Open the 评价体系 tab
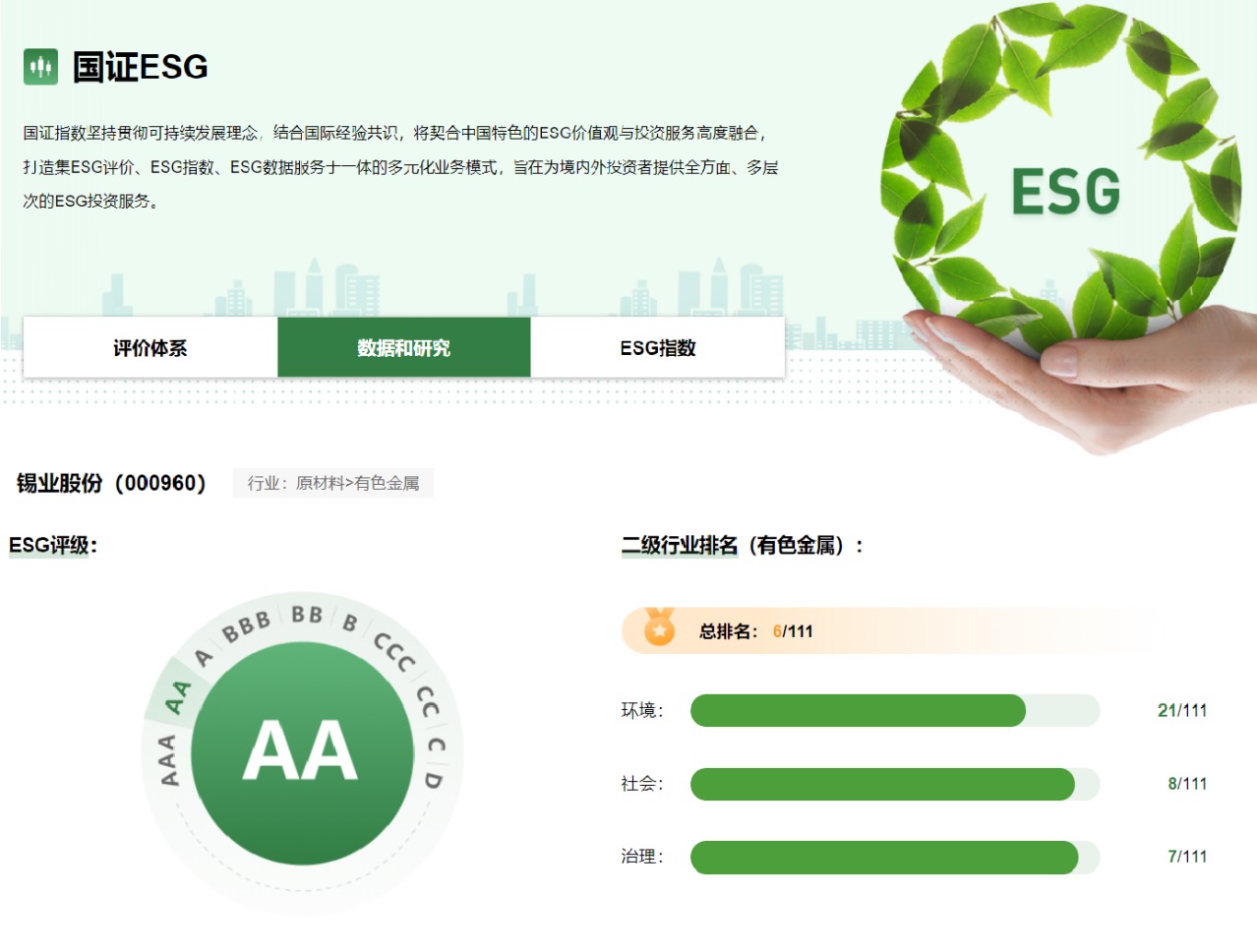This screenshot has height=952, width=1257. coord(150,348)
